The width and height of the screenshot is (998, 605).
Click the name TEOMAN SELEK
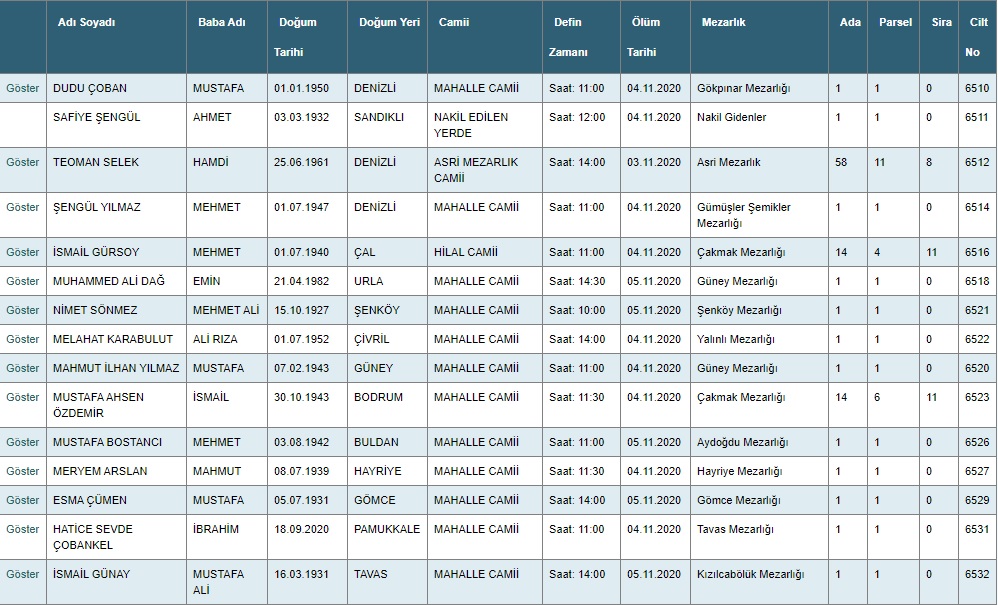point(96,162)
